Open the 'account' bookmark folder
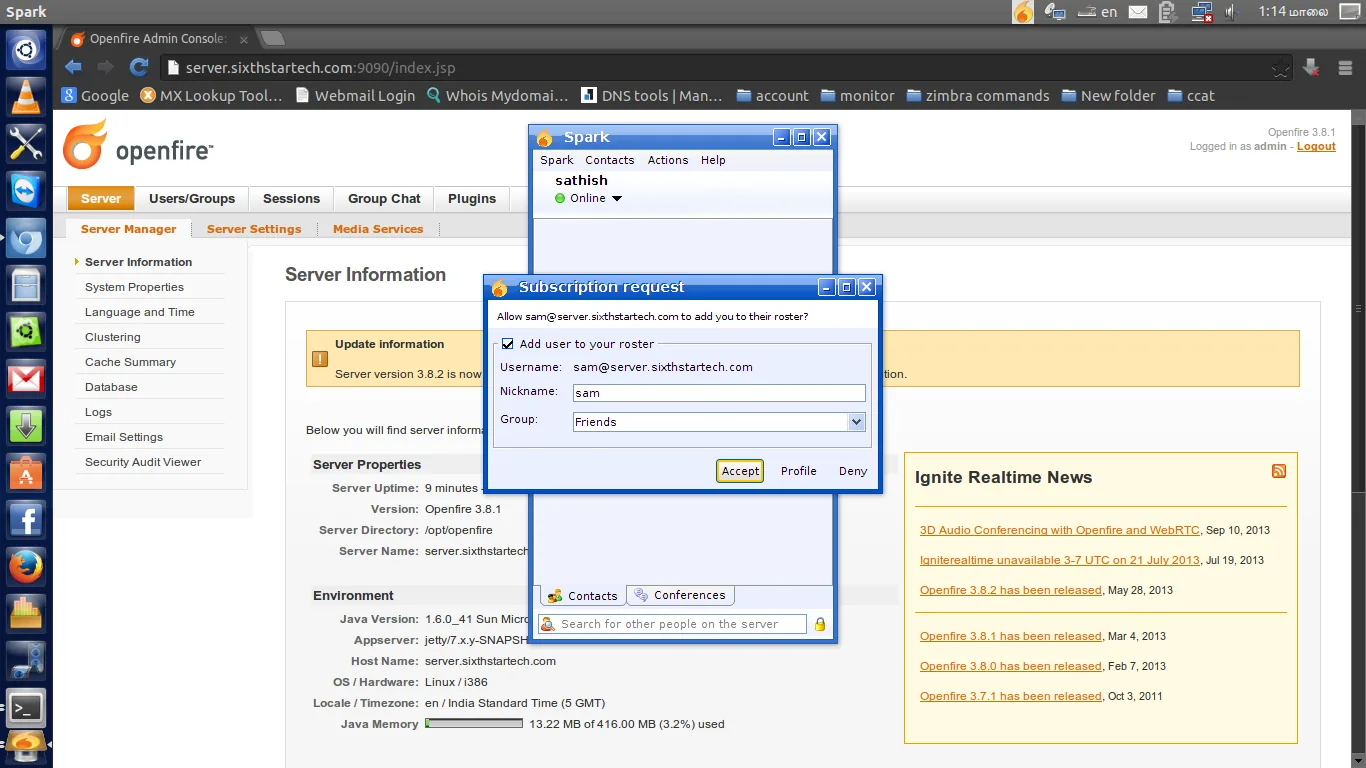Image resolution: width=1366 pixels, height=768 pixels. coord(772,96)
